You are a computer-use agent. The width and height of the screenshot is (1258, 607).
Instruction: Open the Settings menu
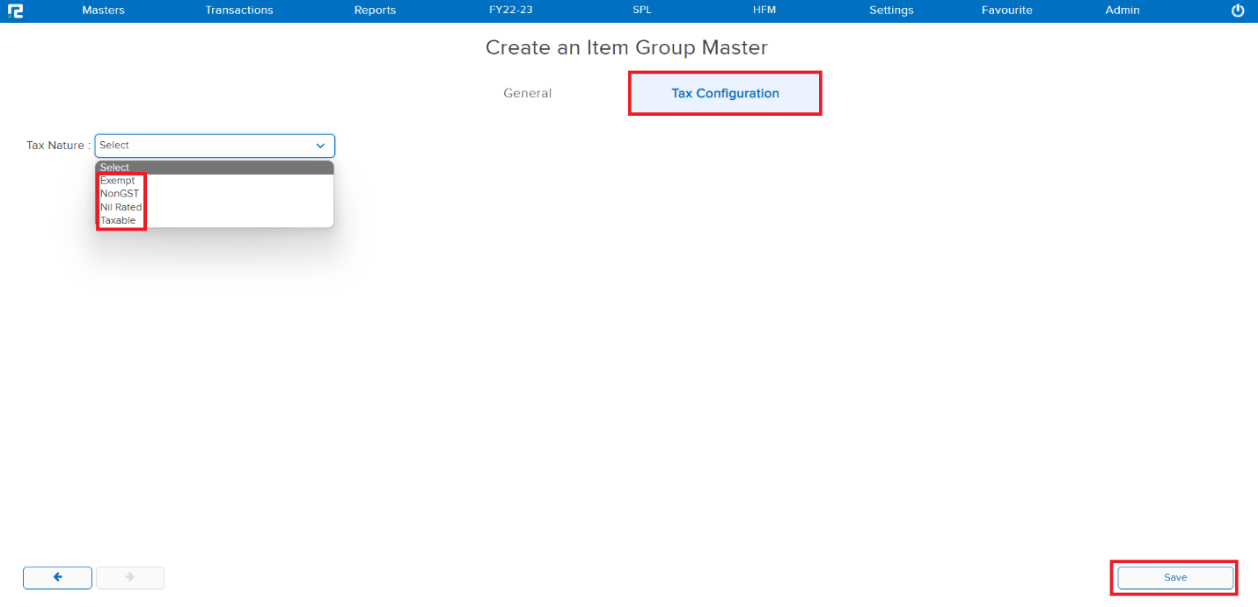click(891, 10)
